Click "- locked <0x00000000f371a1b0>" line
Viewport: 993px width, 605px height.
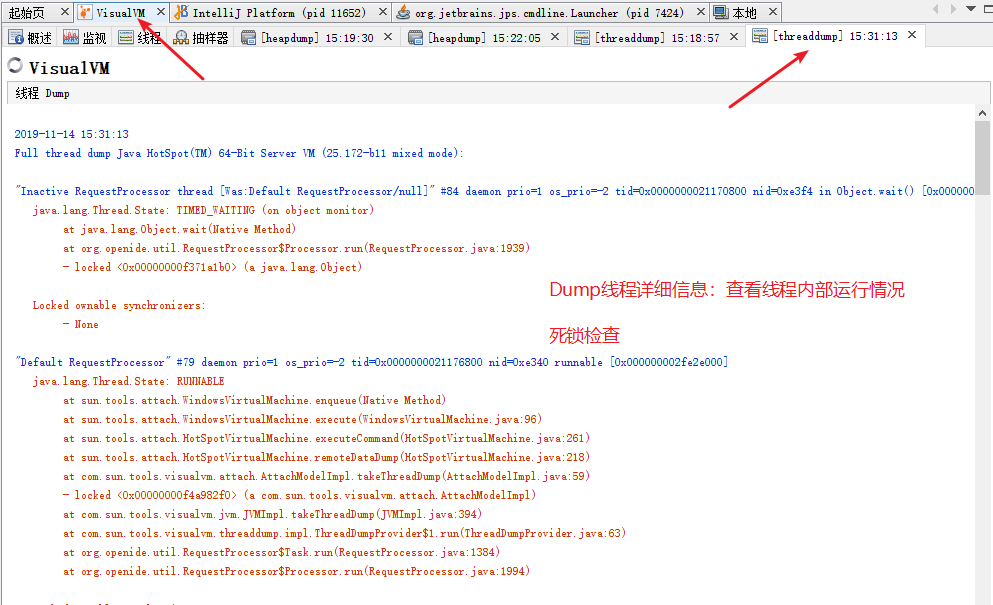[x=212, y=267]
